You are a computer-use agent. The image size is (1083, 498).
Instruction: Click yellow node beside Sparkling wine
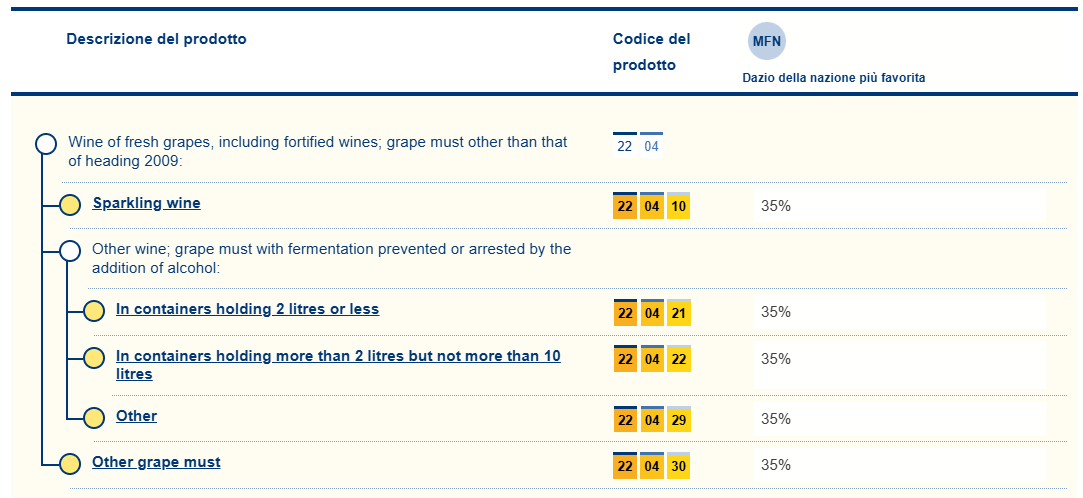(x=70, y=206)
